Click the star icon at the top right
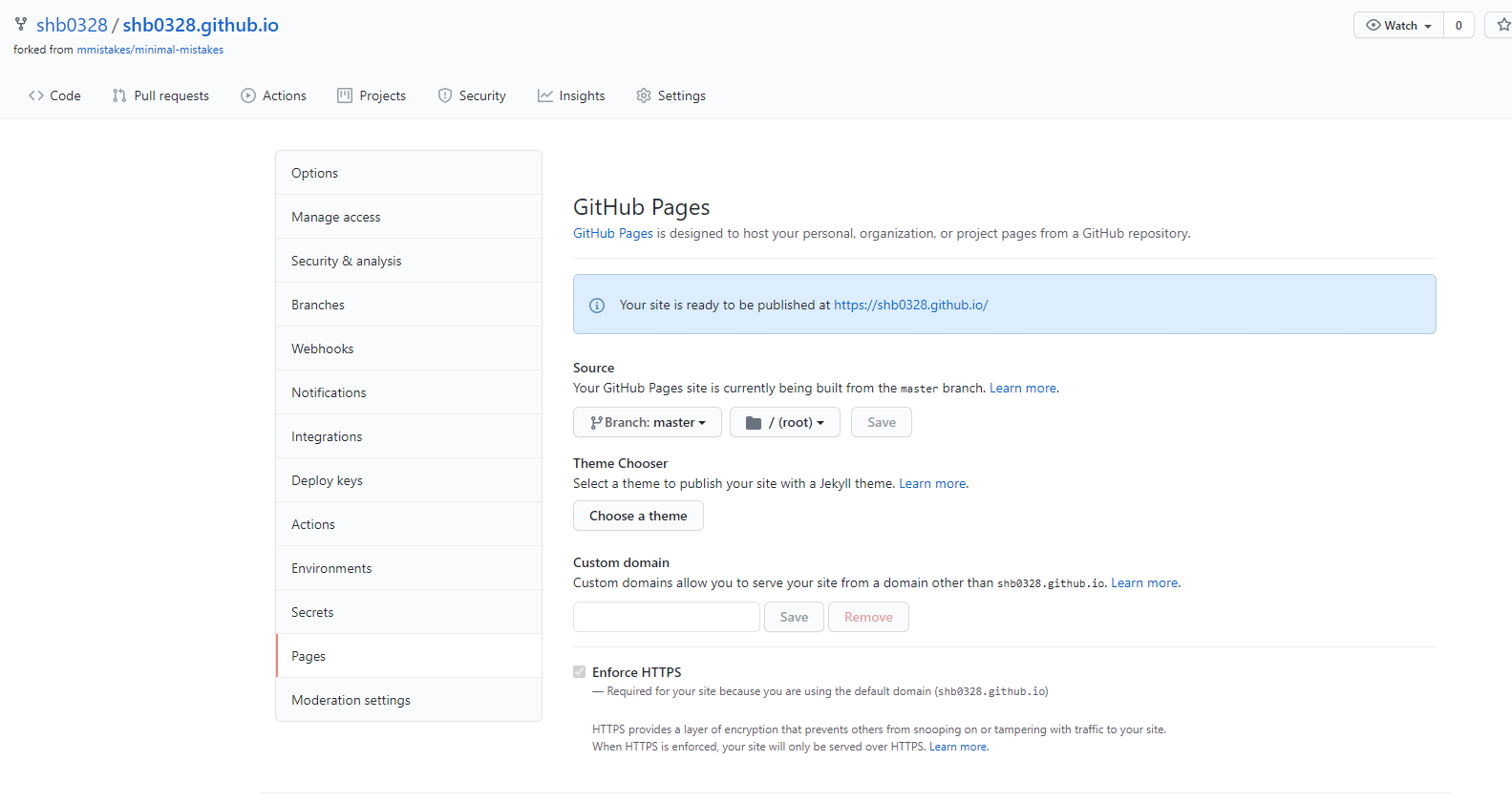Viewport: 1512px width, 803px height. point(1503,25)
